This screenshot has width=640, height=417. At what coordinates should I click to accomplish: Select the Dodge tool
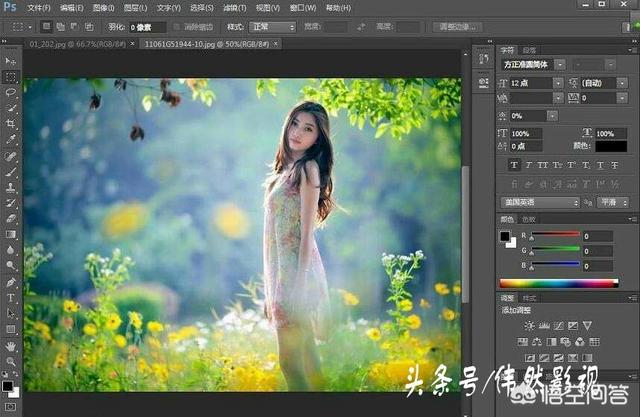10,266
